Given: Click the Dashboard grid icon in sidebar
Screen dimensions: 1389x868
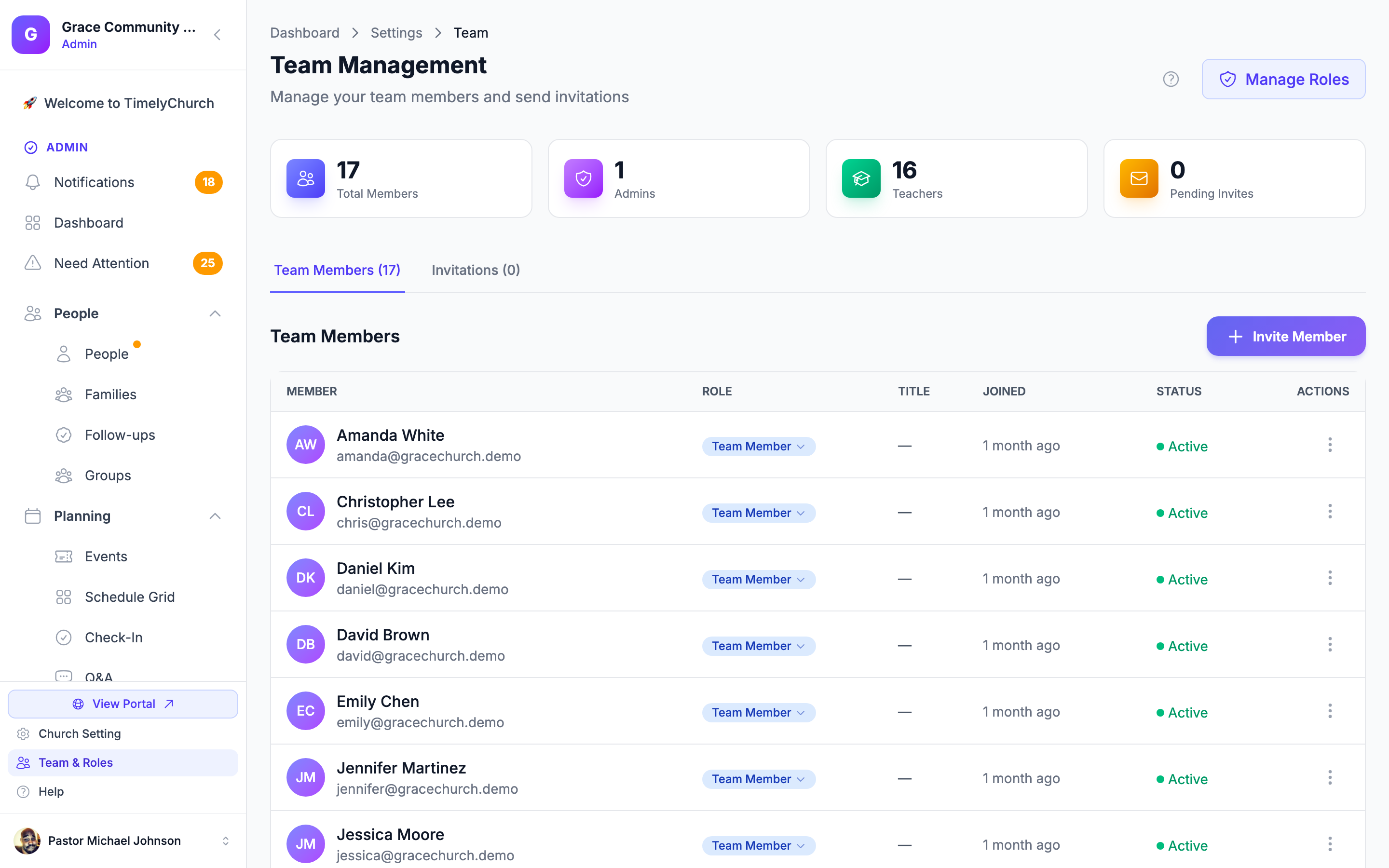Looking at the screenshot, I should coord(33,223).
